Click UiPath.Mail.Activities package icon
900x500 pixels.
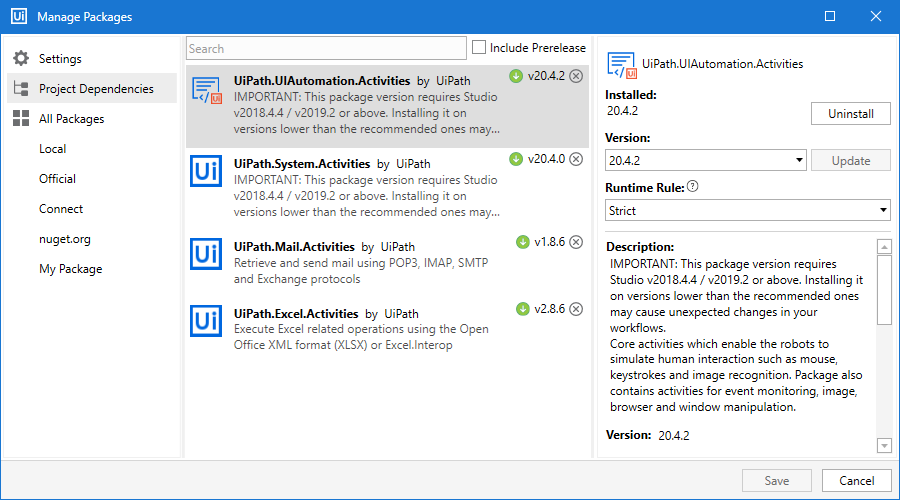pyautogui.click(x=206, y=254)
